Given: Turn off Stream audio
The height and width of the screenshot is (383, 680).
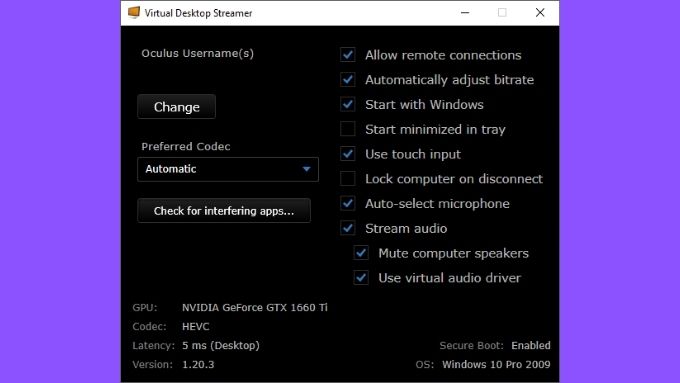Looking at the screenshot, I should [348, 228].
